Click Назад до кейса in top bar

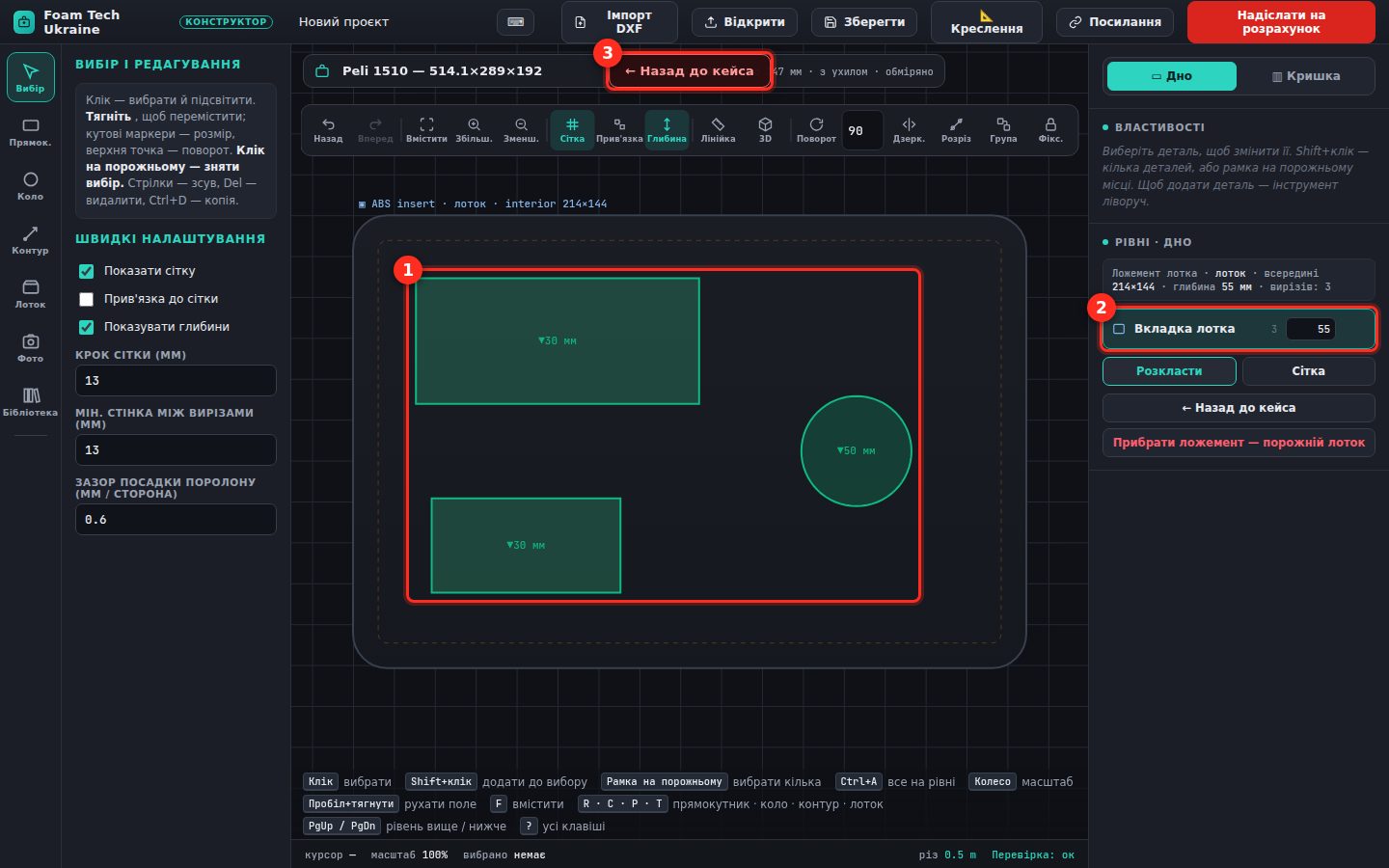689,70
